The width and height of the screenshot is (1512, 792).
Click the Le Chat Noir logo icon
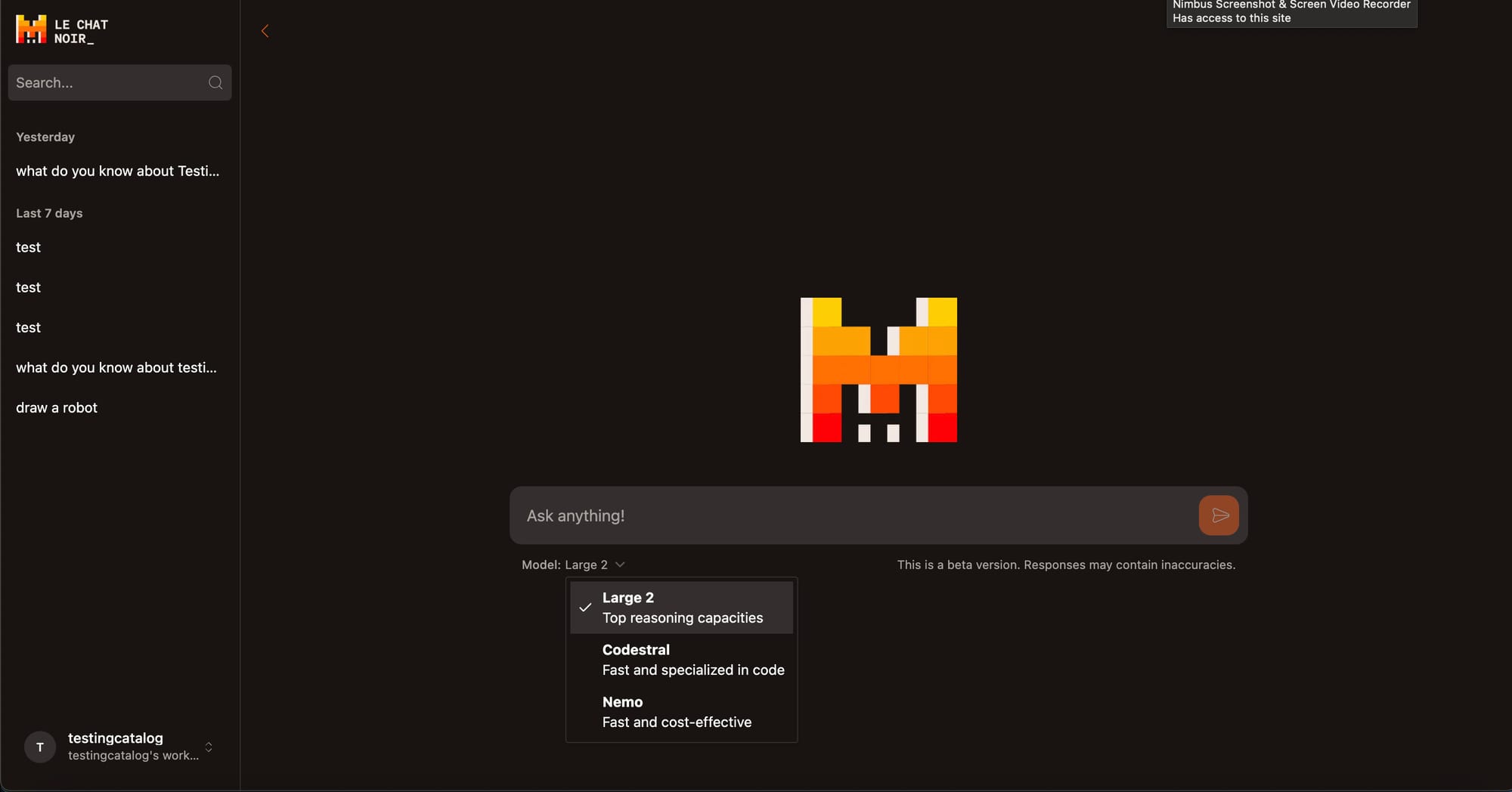(x=31, y=30)
